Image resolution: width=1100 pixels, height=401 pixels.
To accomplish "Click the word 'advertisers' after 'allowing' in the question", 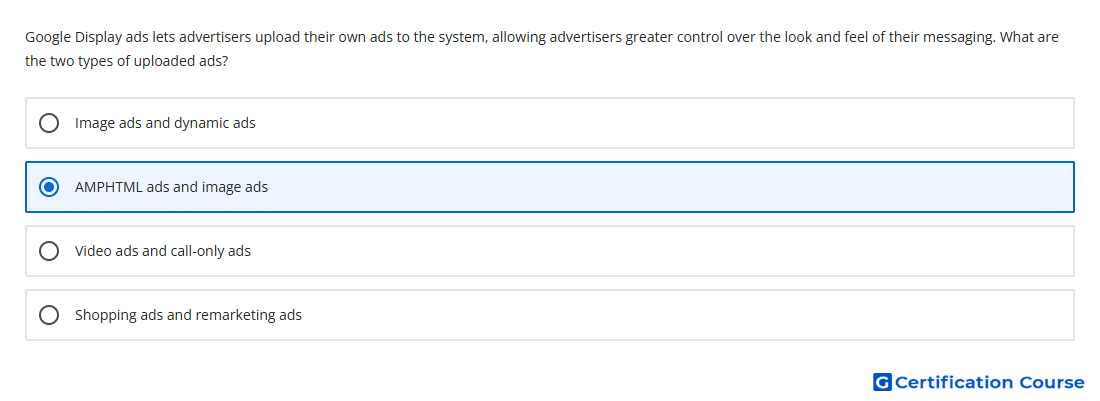I will pos(586,37).
